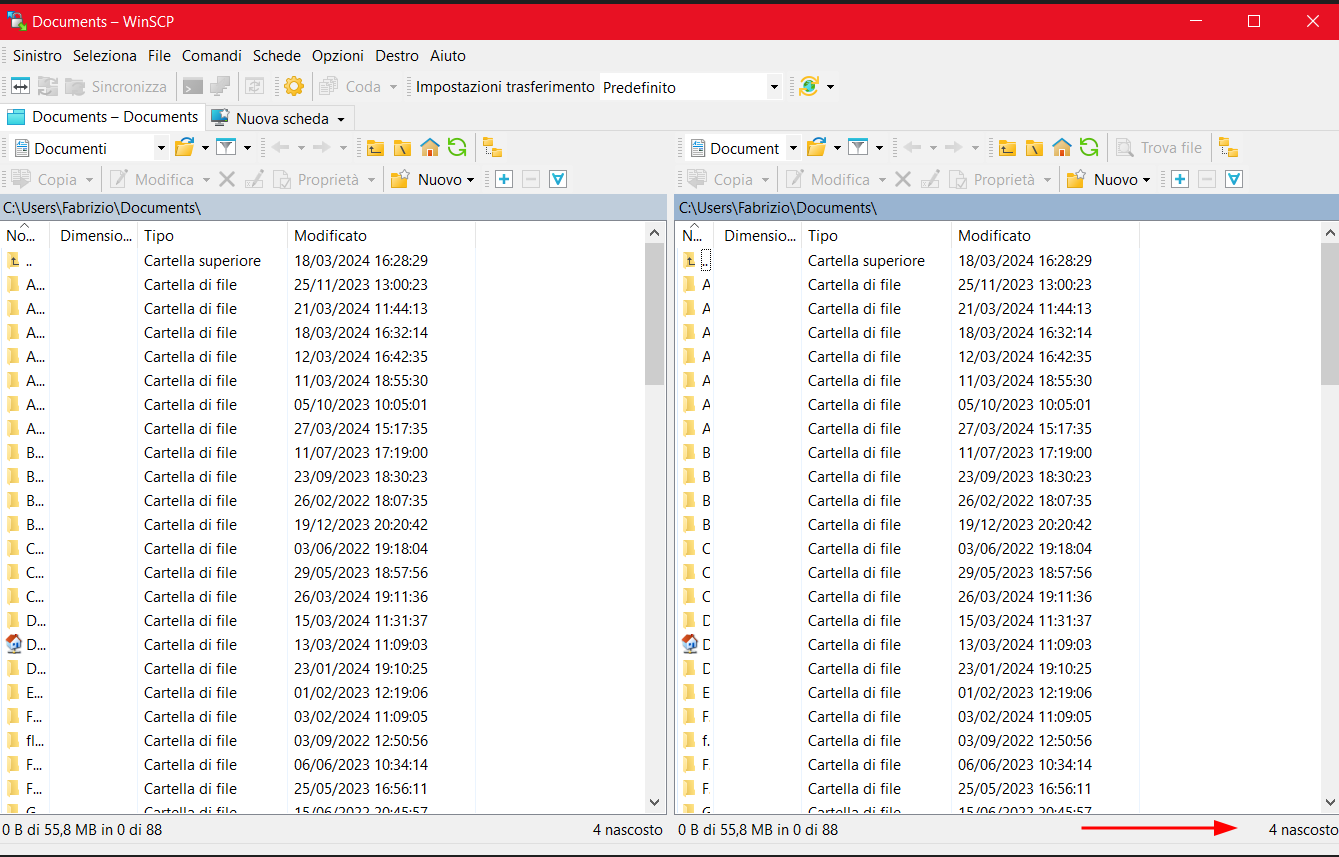Click the minus deselect icon in left panel
The image size is (1339, 857).
click(533, 179)
